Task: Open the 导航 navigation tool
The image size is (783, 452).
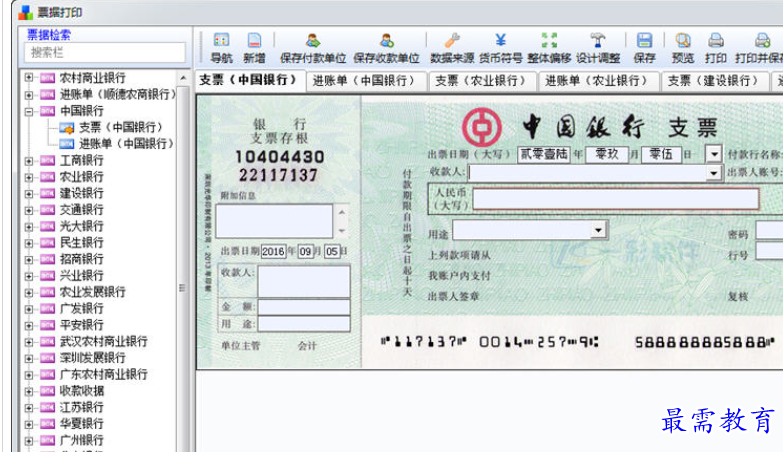Action: [x=221, y=48]
